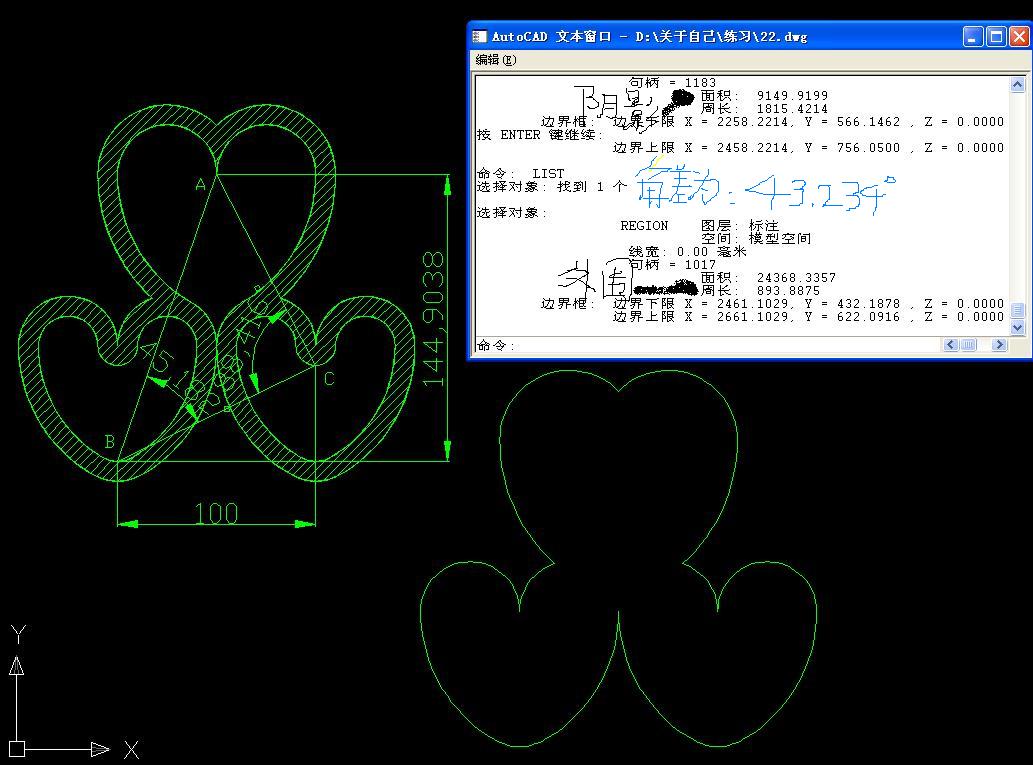
Task: Click point label 'B' in the drawing
Action: click(109, 441)
